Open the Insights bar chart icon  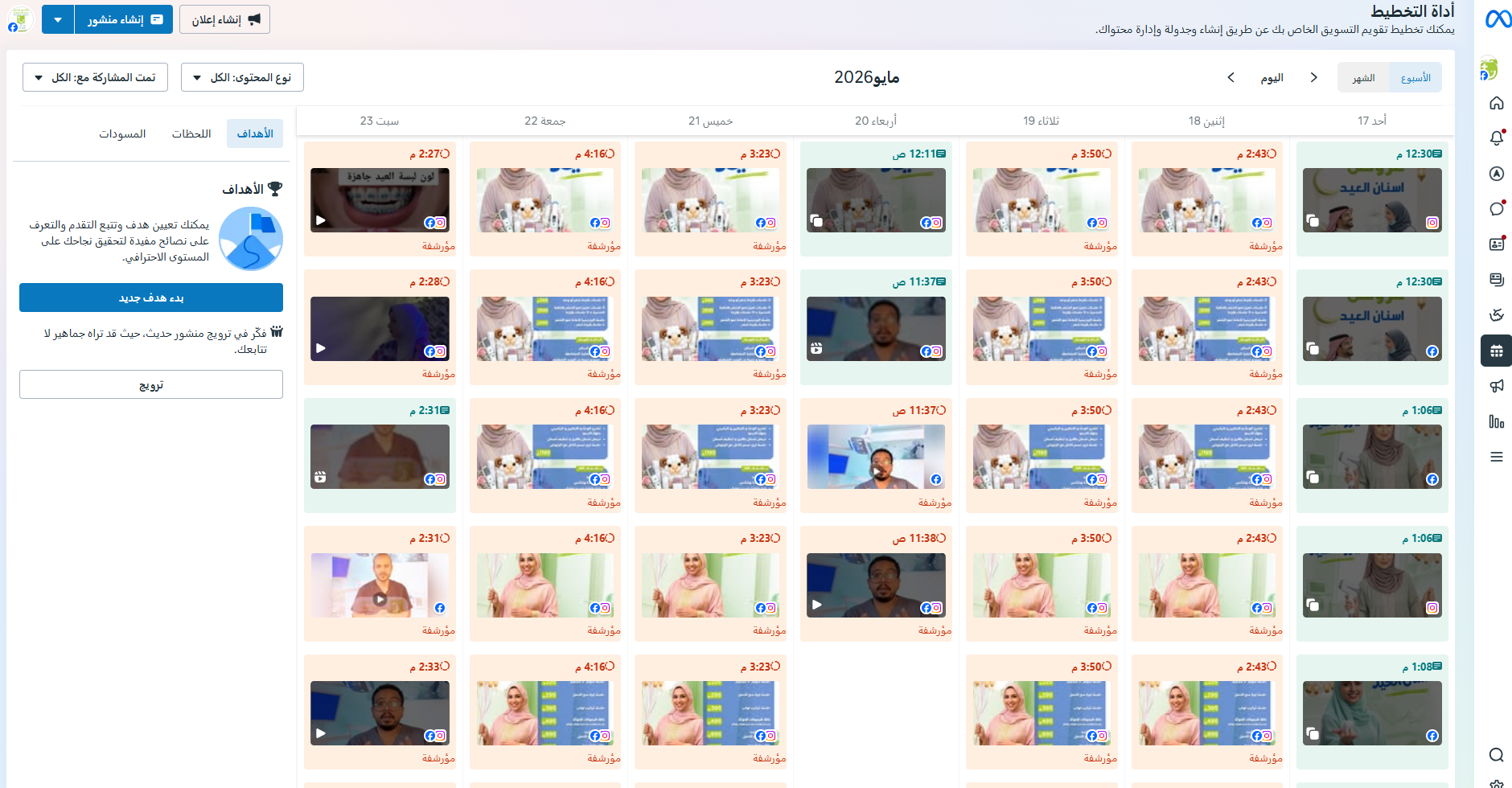(x=1496, y=421)
